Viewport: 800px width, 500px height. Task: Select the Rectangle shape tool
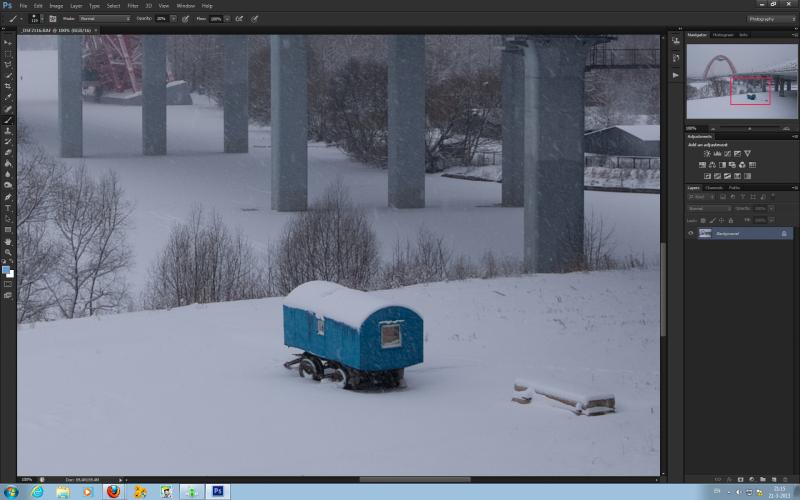click(8, 230)
